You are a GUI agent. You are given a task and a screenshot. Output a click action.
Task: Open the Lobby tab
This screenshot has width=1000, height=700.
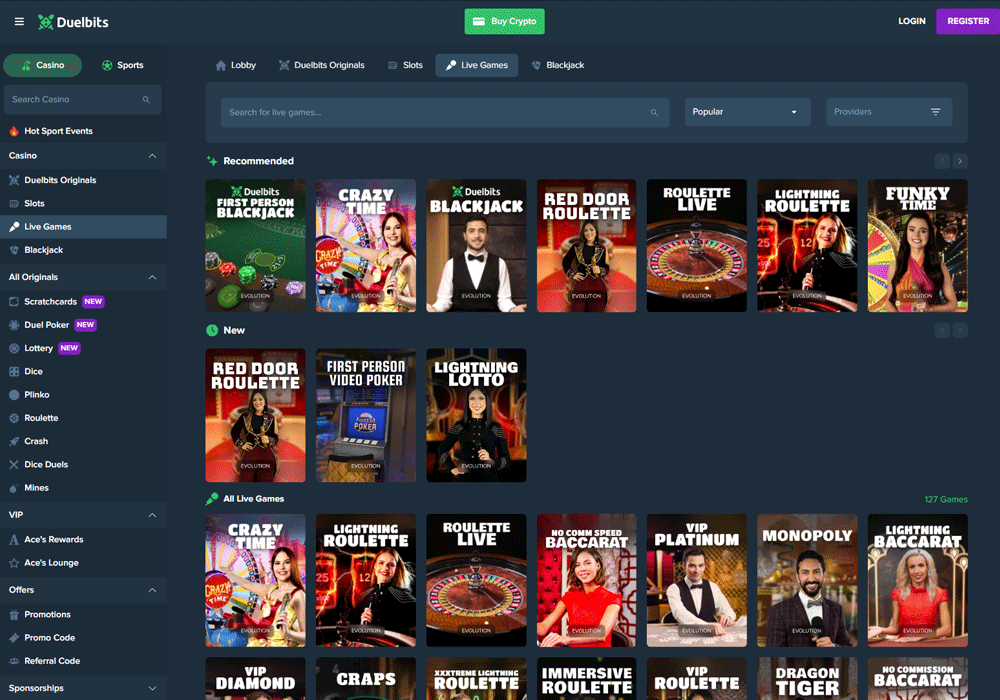click(x=235, y=65)
